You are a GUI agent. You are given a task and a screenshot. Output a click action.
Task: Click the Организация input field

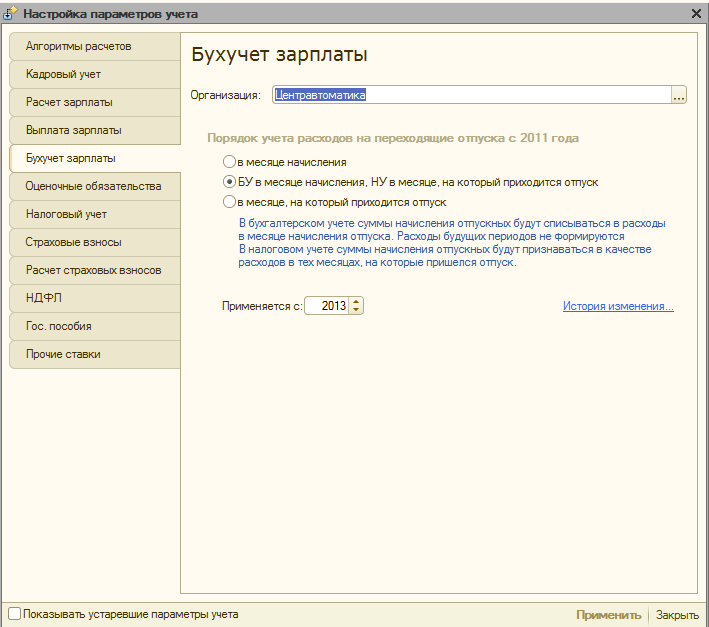point(470,95)
